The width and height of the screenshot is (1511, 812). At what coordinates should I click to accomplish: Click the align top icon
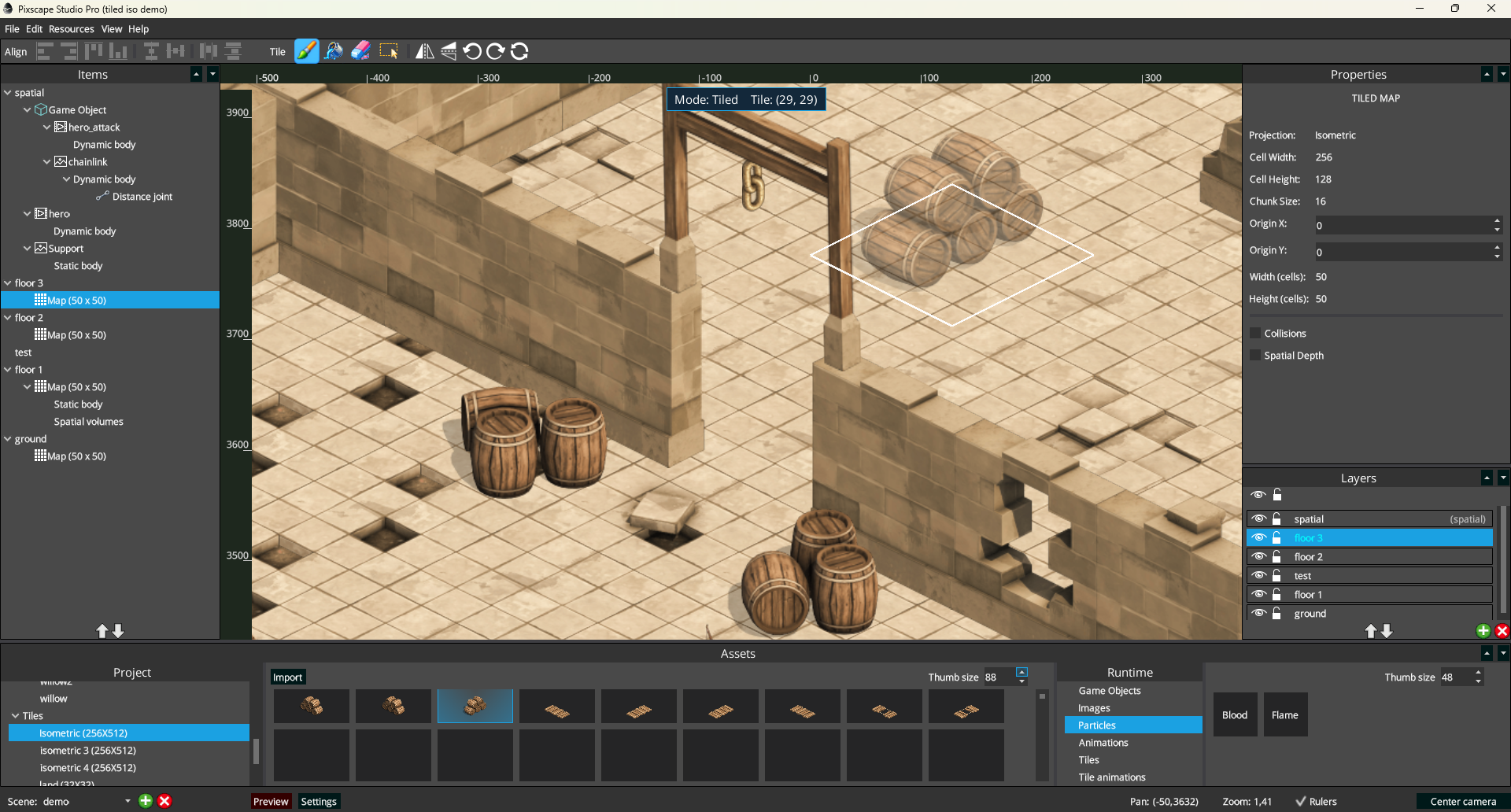94,51
